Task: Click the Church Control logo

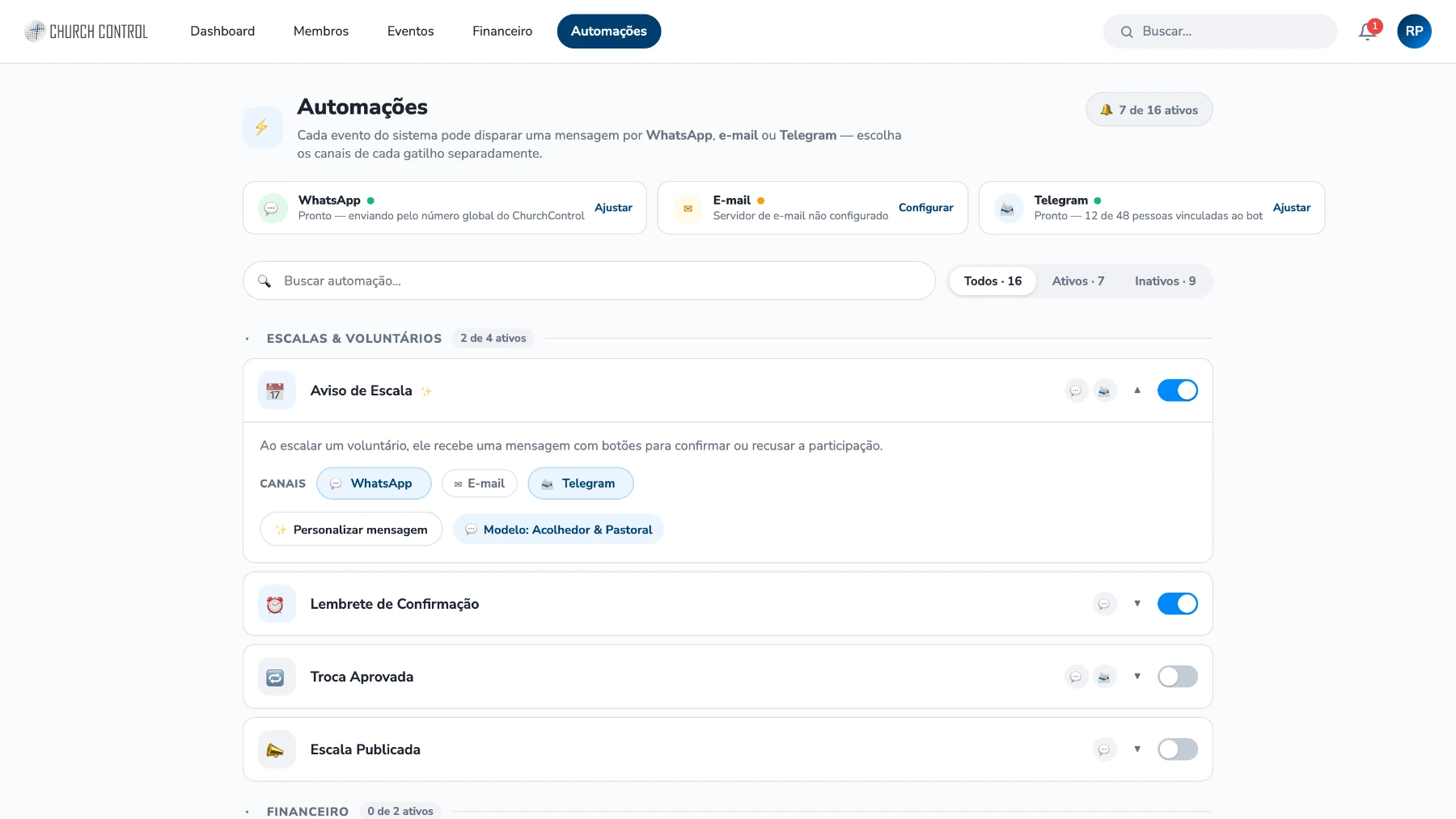Action: click(x=86, y=32)
